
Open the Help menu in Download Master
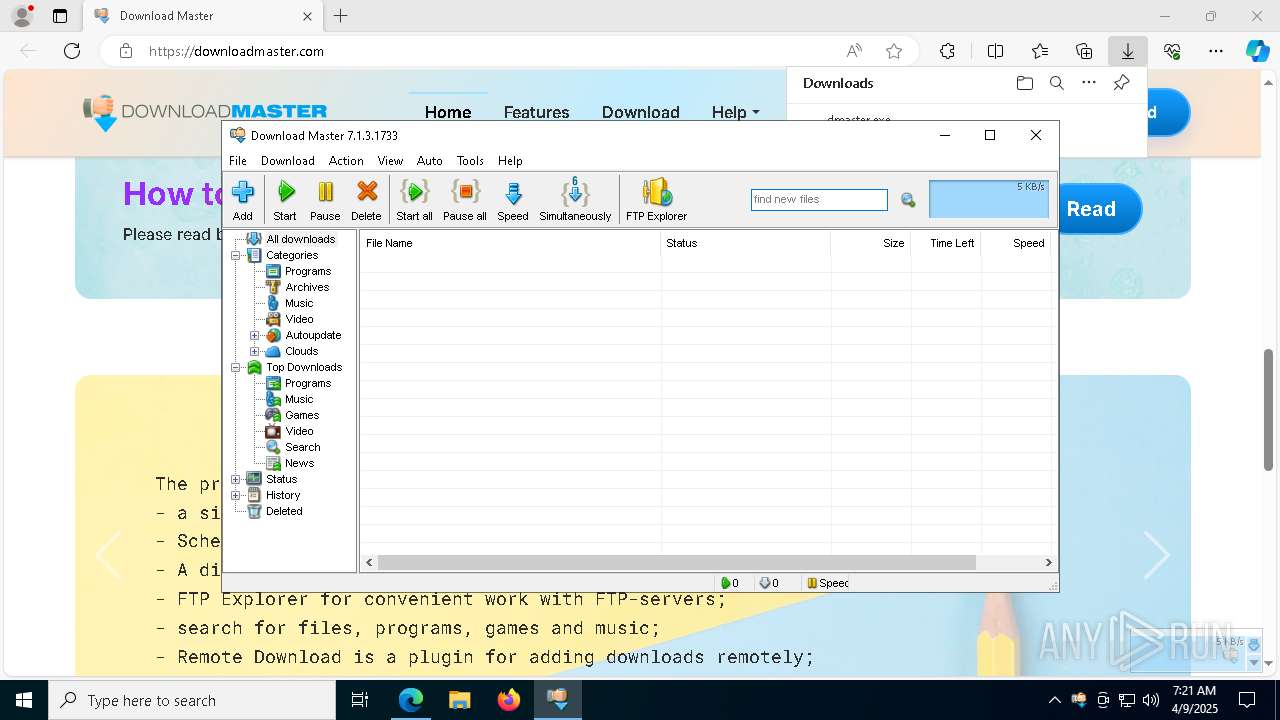pos(510,160)
